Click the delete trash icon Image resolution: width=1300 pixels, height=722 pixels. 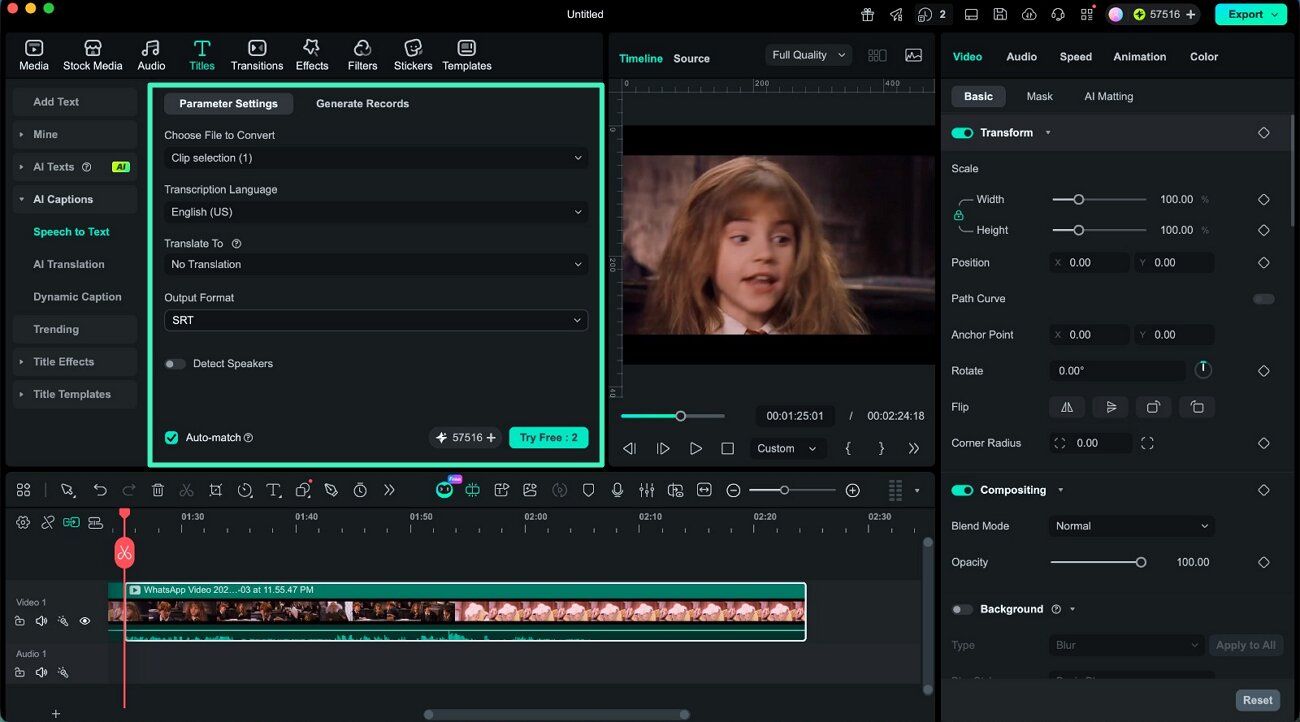(x=158, y=490)
